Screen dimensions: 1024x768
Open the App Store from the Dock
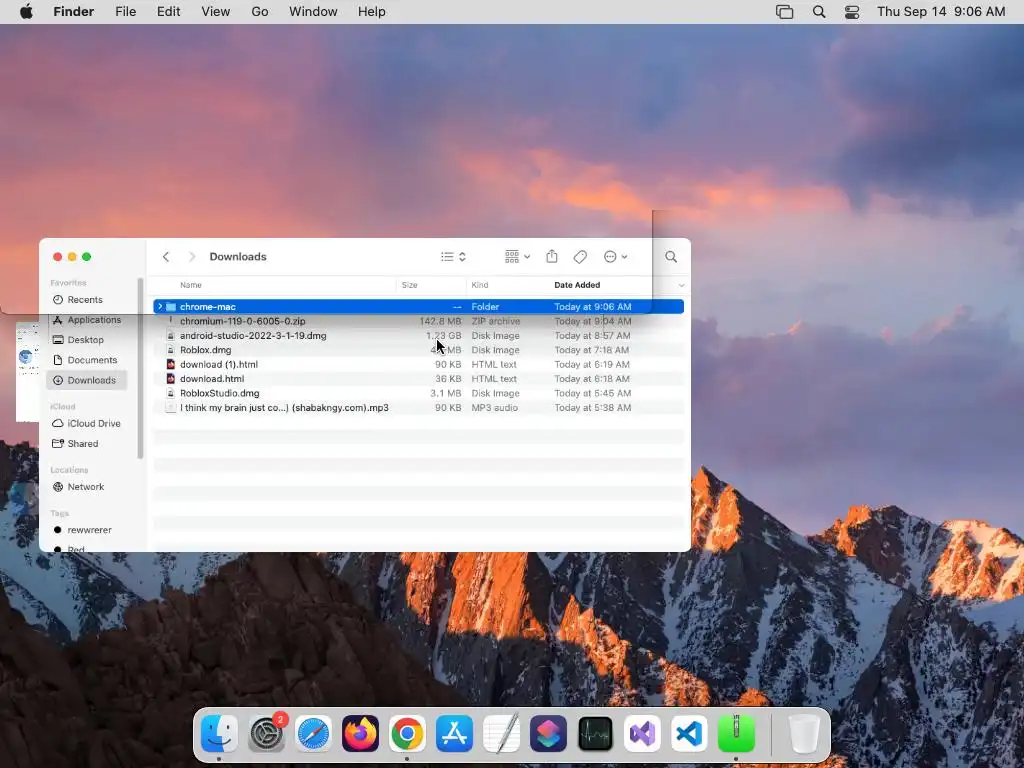coord(454,733)
